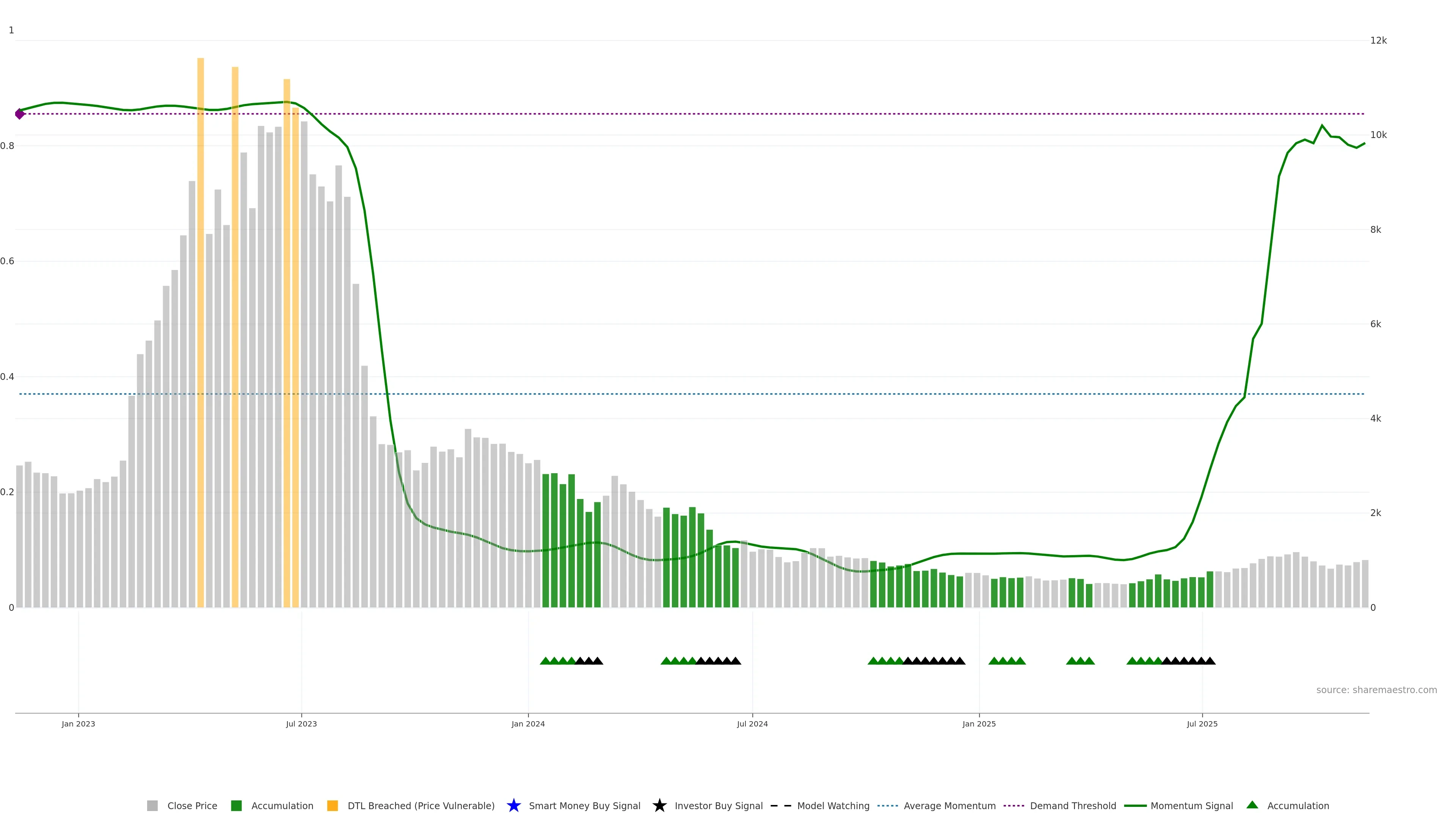Click the orange DTL Breached legend swatch
Viewport: 1456px width, 819px height.
click(333, 805)
